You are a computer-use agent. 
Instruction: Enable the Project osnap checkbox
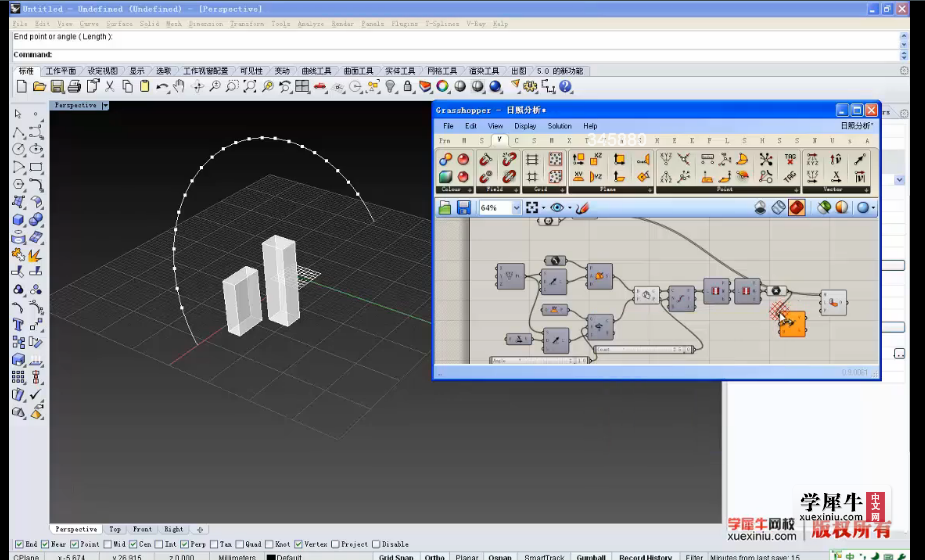335,544
